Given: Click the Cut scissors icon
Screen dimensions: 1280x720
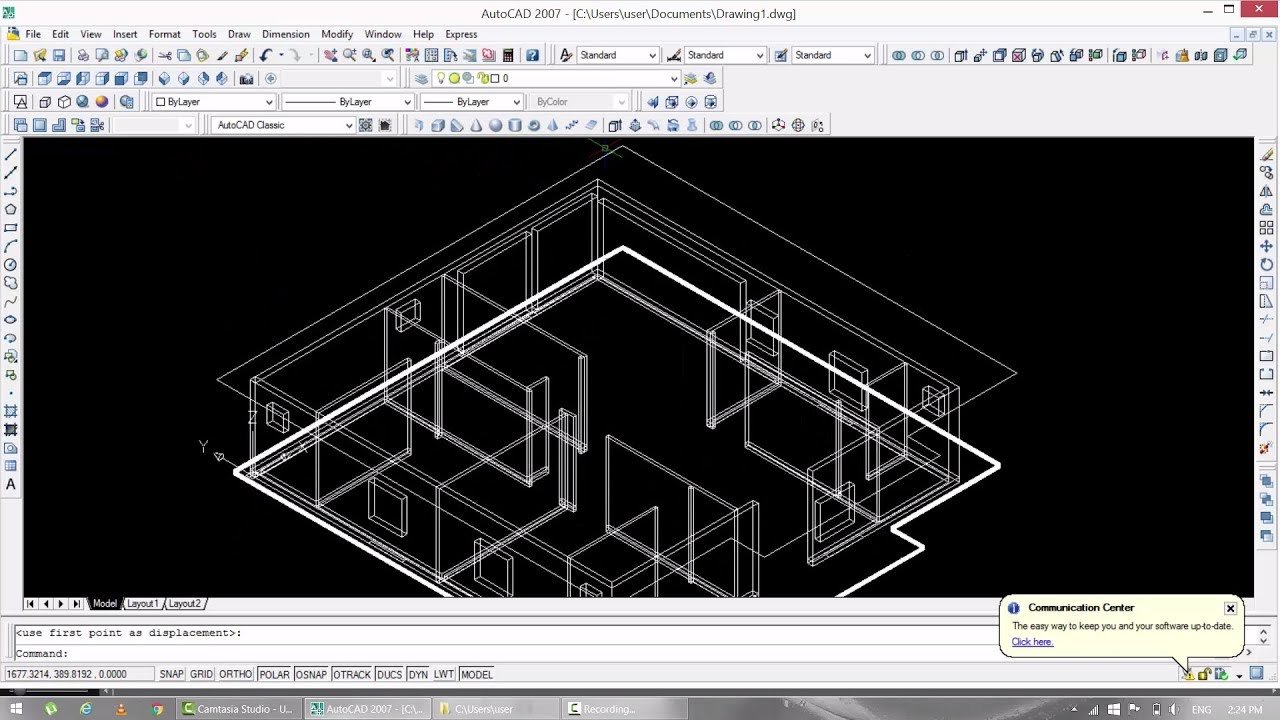Looking at the screenshot, I should click(x=165, y=55).
